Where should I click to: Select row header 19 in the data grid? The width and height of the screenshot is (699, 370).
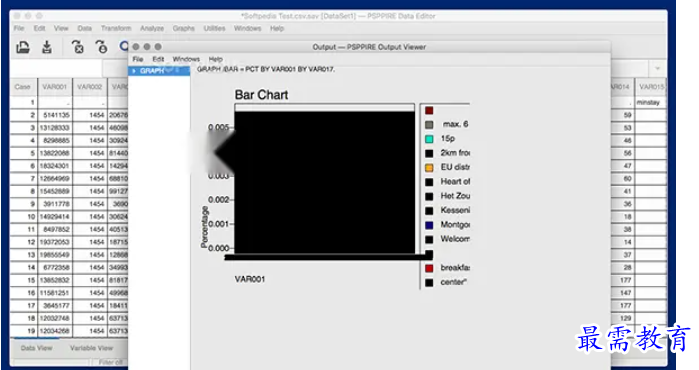tap(24, 331)
